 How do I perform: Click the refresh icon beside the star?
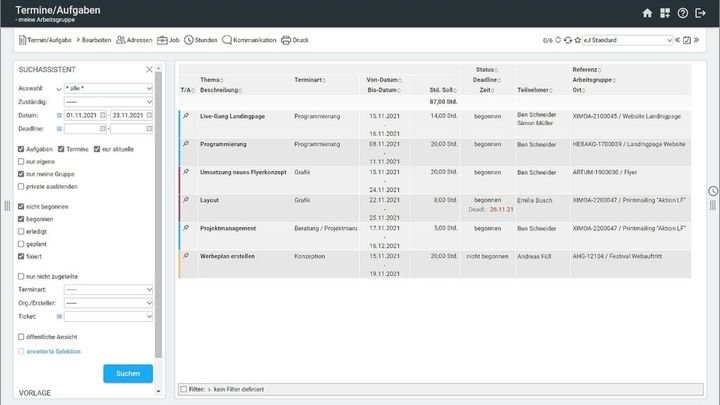click(x=567, y=40)
